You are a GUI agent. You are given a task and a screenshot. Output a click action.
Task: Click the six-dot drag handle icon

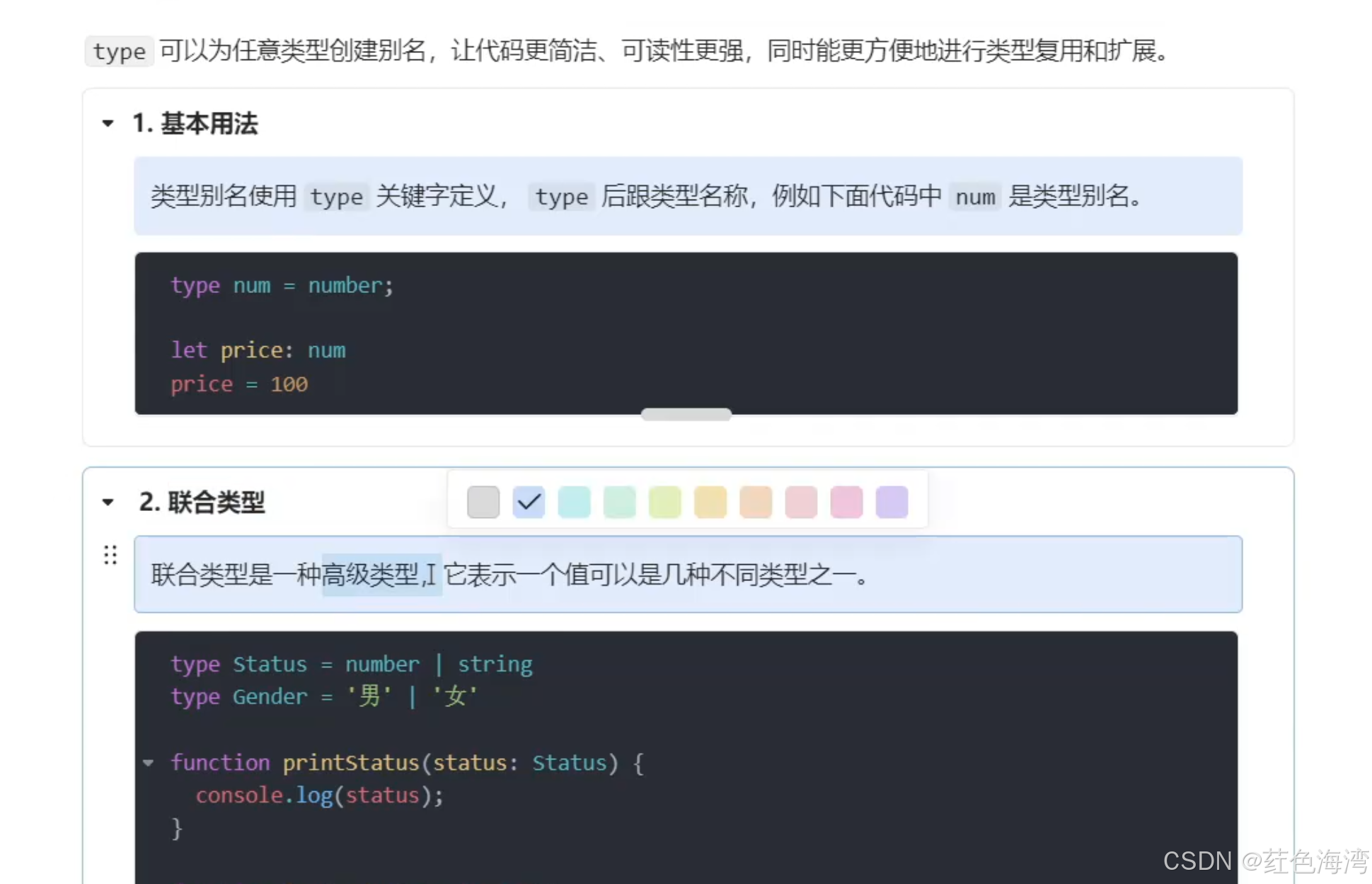coord(110,555)
